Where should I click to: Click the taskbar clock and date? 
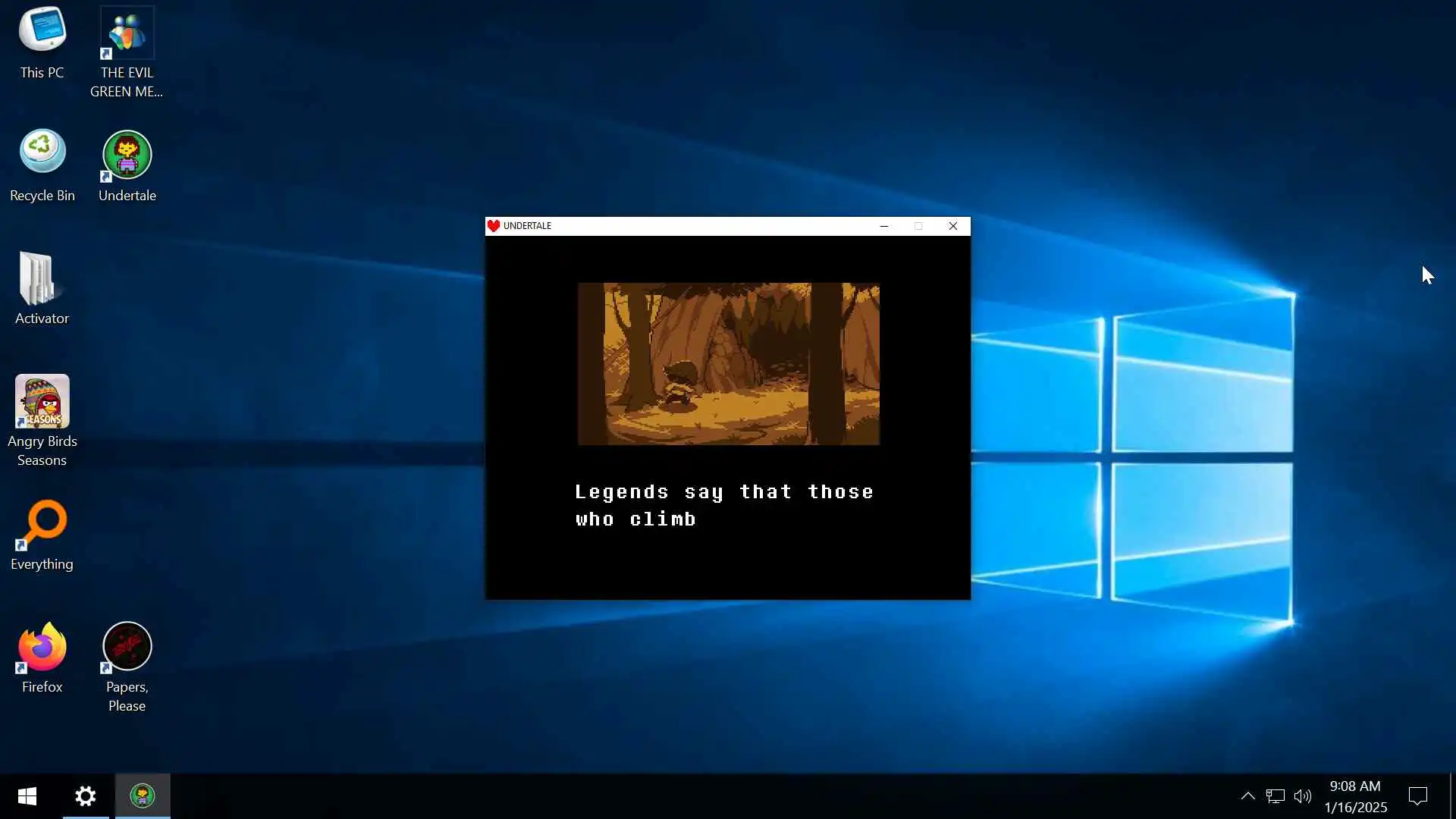[1355, 796]
